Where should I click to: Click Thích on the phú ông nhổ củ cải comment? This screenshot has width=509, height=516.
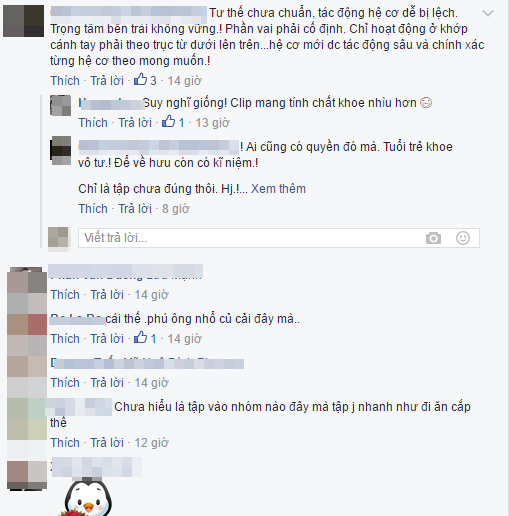[x=65, y=338]
